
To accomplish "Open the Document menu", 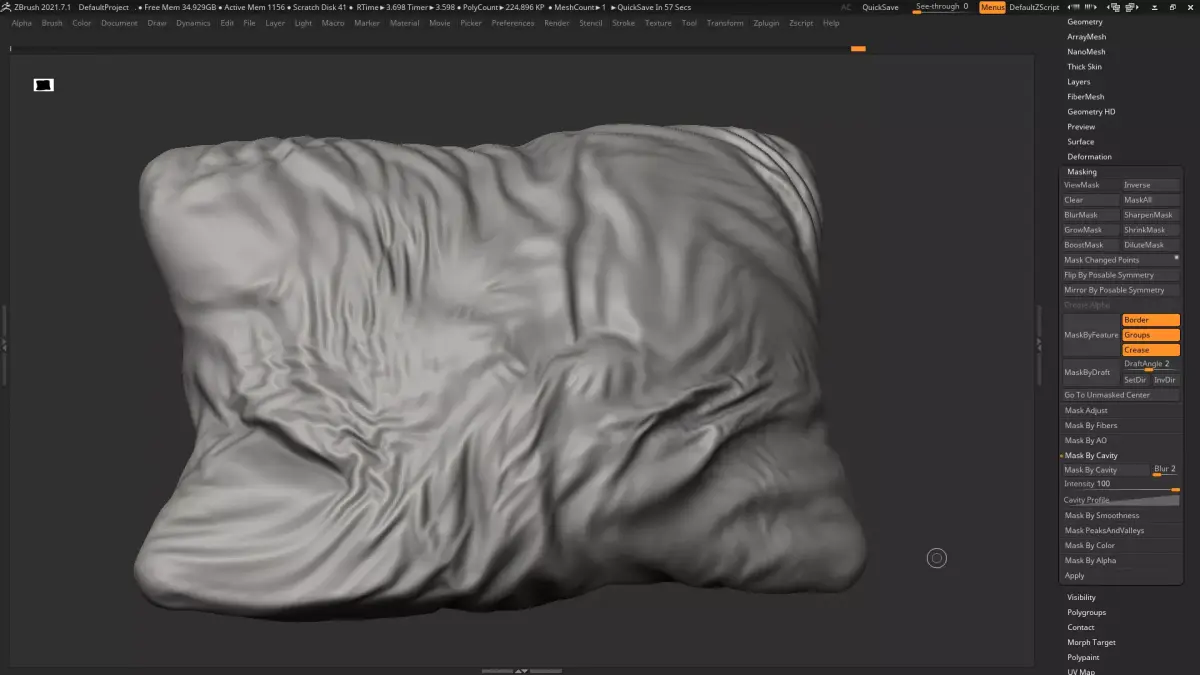I will [119, 23].
